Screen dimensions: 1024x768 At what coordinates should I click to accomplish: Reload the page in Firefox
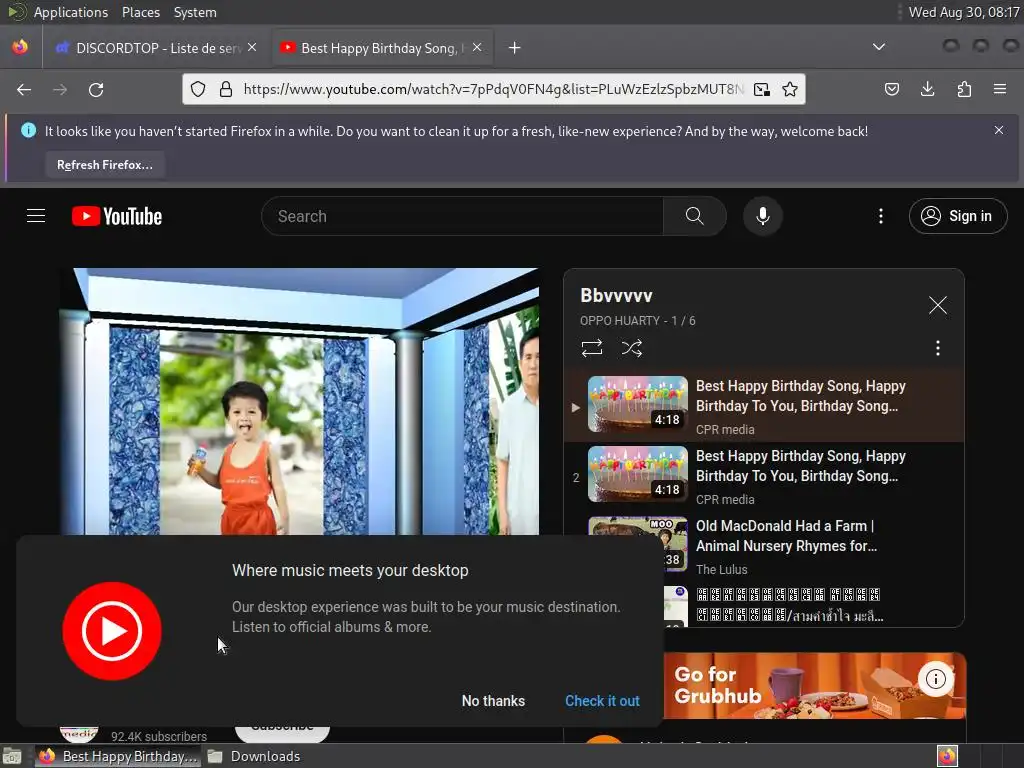pos(96,89)
